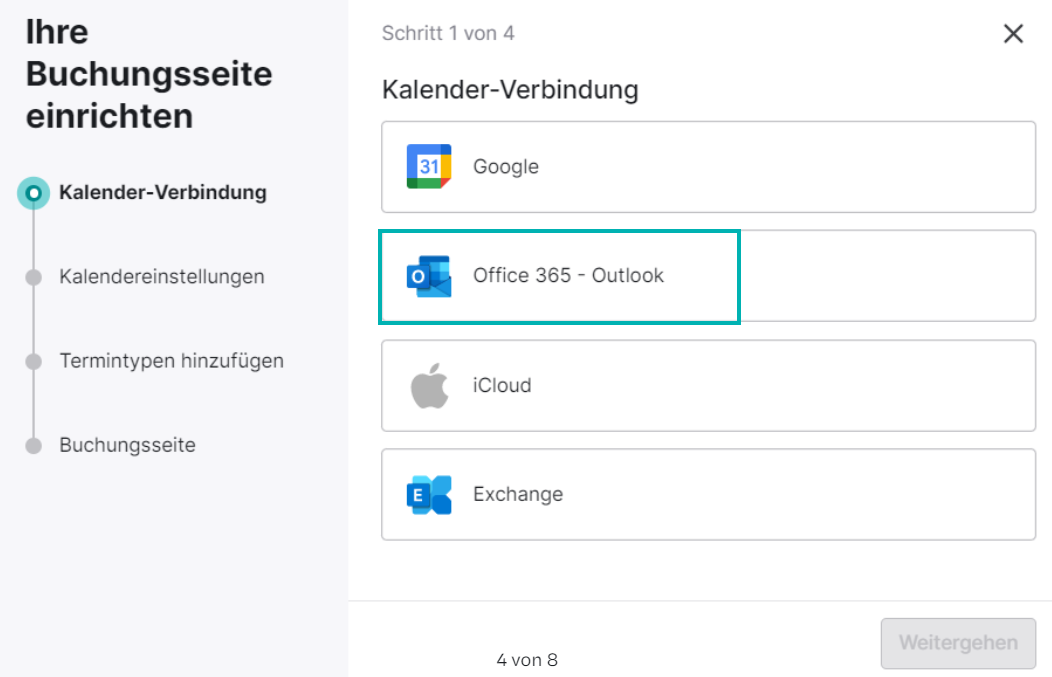The height and width of the screenshot is (677, 1052).
Task: Click the 'Schritt 1 von 4' text
Action: [448, 34]
